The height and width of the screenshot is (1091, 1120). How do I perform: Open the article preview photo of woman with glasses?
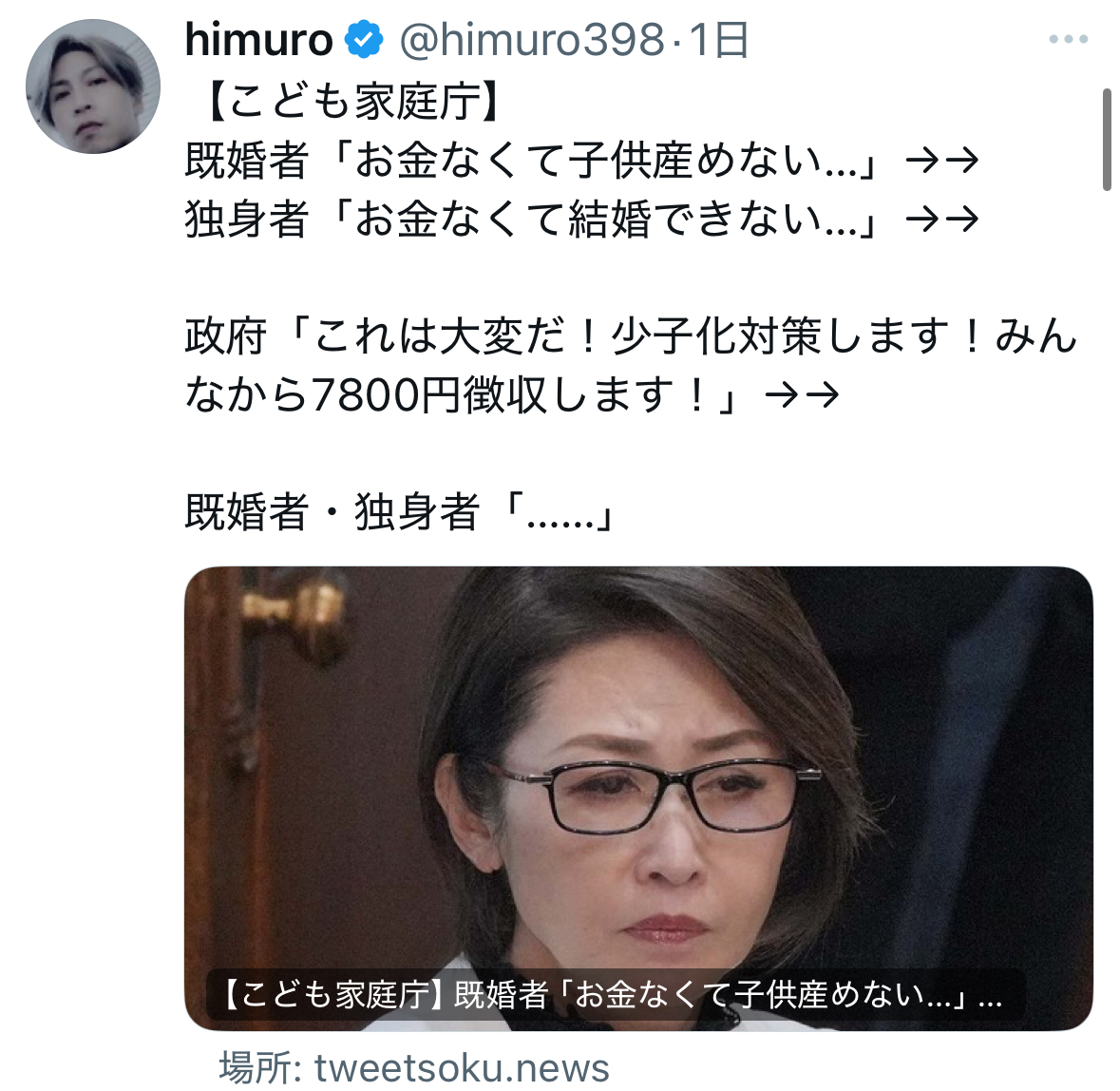point(638,798)
